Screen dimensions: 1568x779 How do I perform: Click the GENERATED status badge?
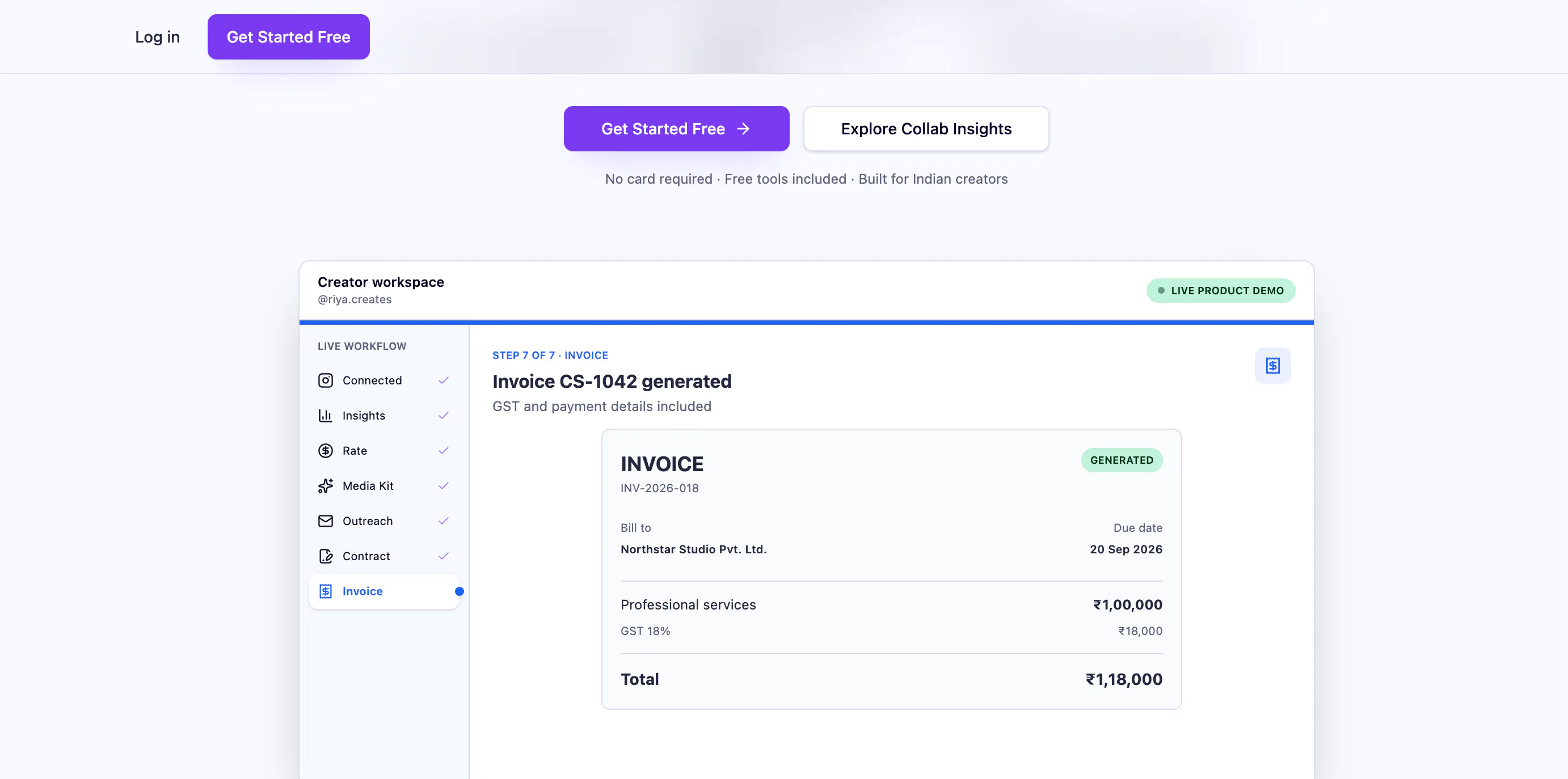pyautogui.click(x=1121, y=460)
